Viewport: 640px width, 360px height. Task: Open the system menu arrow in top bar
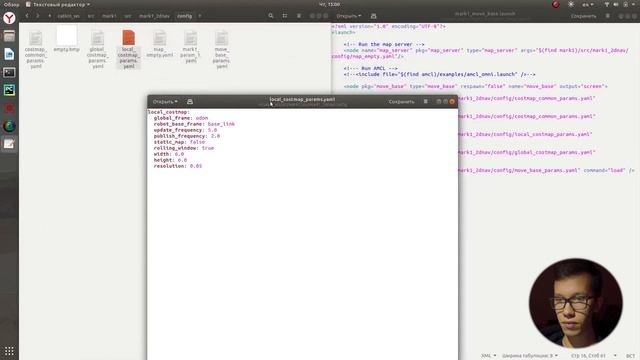(634, 4)
